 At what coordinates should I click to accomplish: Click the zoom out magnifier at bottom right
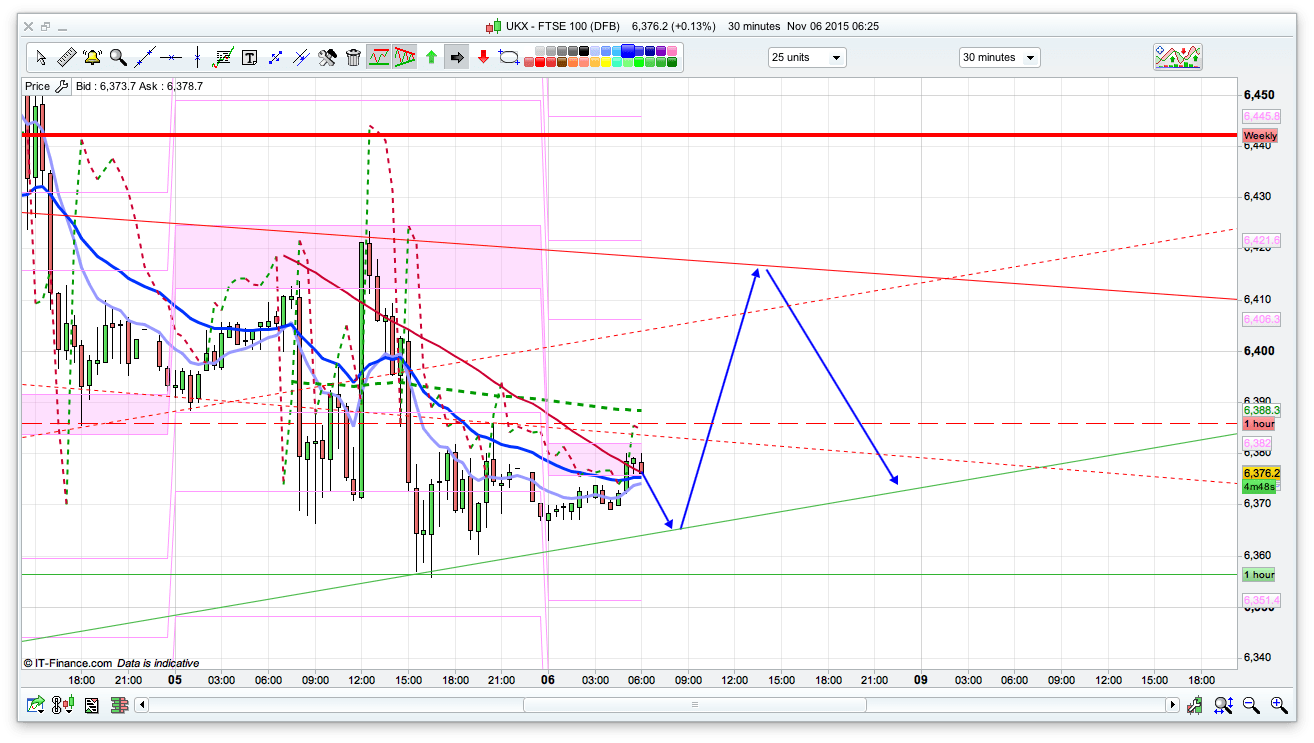pyautogui.click(x=1251, y=705)
